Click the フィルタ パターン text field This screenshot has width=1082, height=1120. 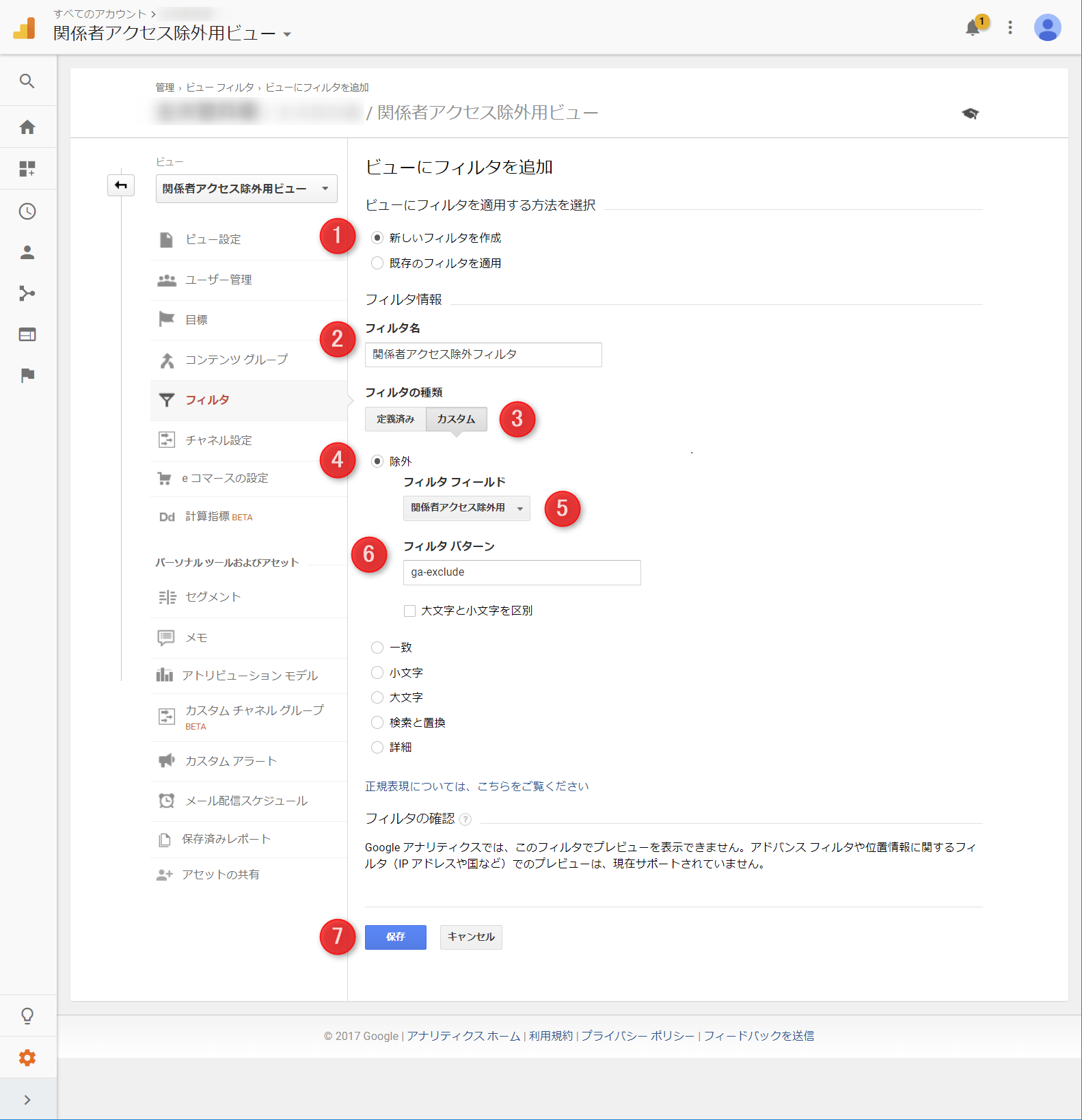pos(522,572)
